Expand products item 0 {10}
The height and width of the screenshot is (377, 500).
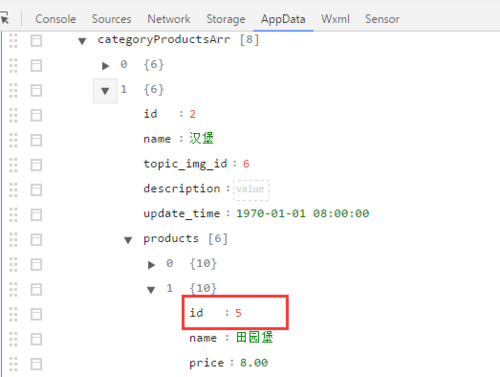(x=152, y=265)
